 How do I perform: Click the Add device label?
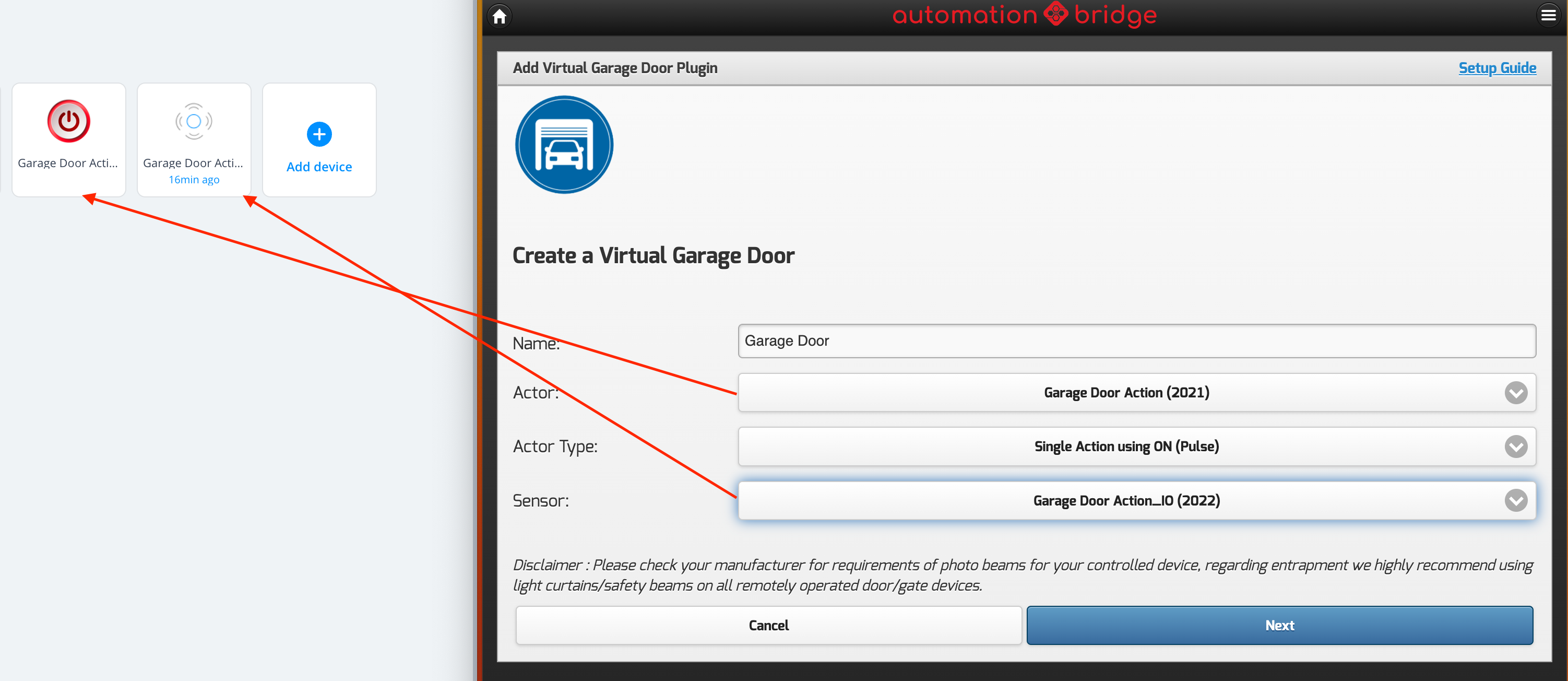coord(319,167)
